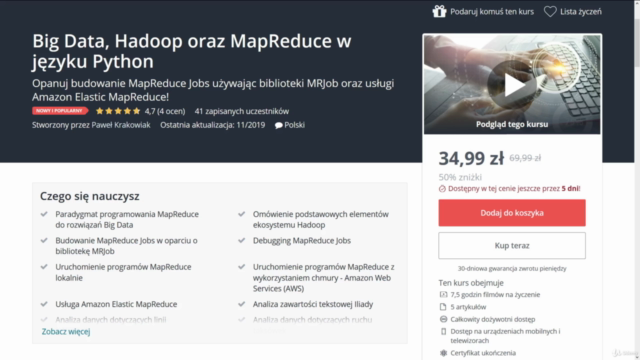Click checkmark beside Omówienie podstawowych elementów
Screen dimensions: 640x360
242,214
